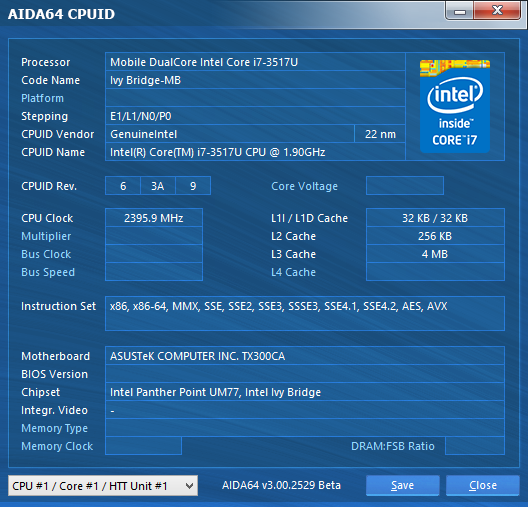Click CPUID revision cell showing 6
The width and height of the screenshot is (528, 507).
pos(123,186)
